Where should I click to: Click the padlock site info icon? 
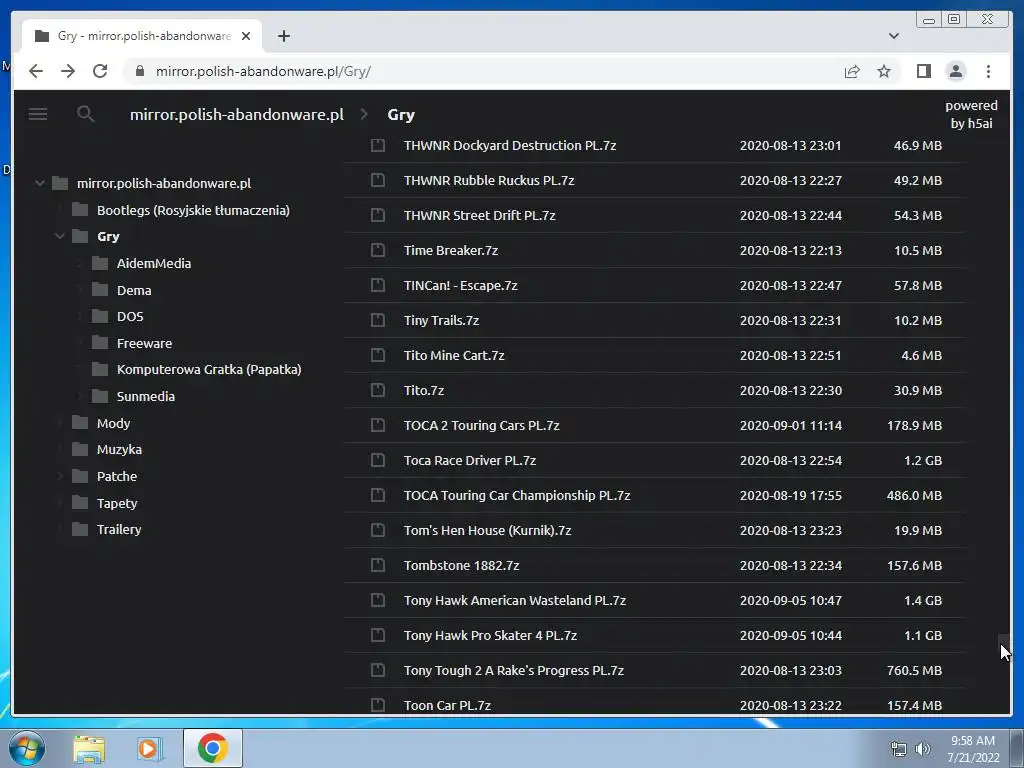coord(140,71)
